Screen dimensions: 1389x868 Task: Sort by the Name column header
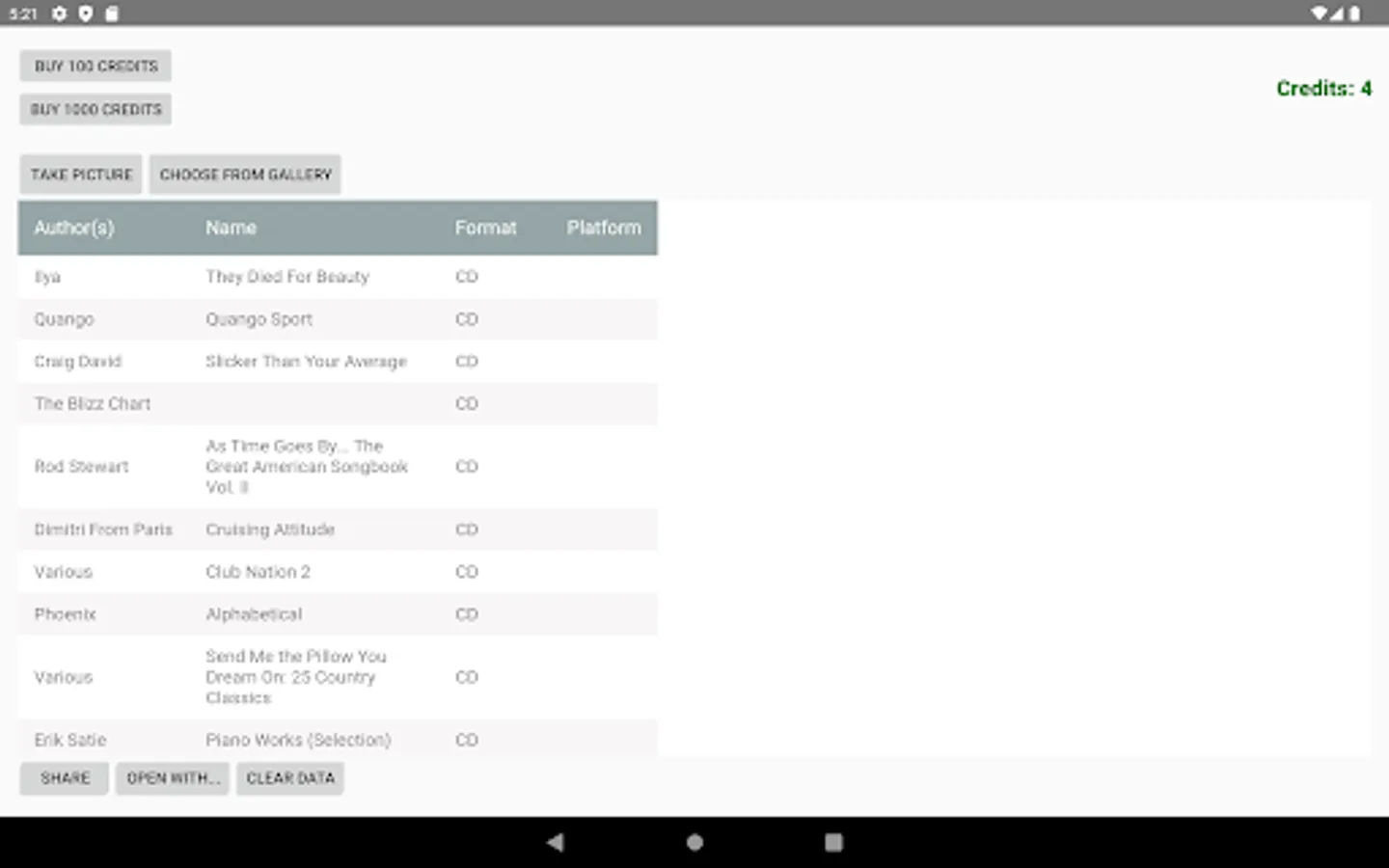231,228
